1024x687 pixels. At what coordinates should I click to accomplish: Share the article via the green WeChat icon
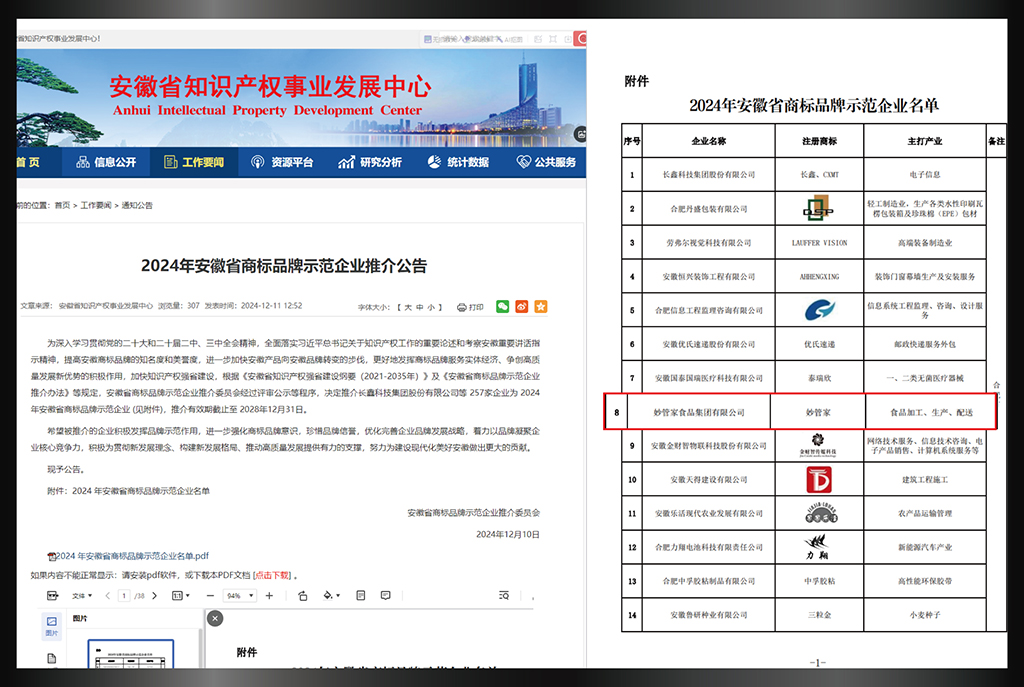tap(502, 306)
